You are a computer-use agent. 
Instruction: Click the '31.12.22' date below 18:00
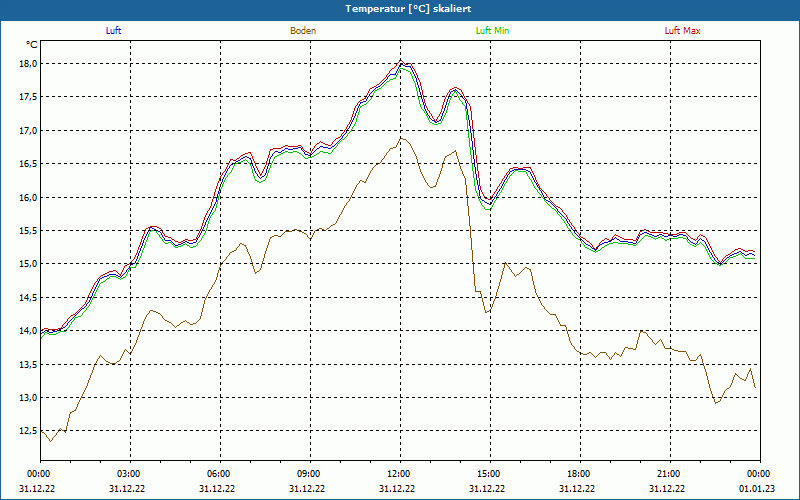click(576, 489)
